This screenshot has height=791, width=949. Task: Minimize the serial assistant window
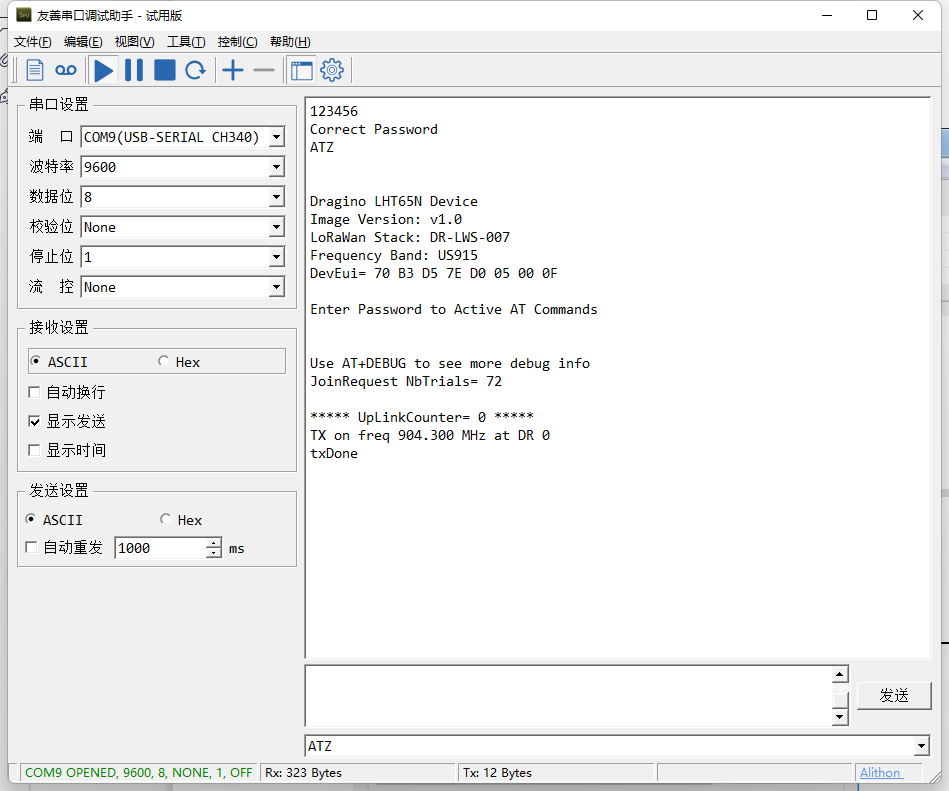(827, 15)
